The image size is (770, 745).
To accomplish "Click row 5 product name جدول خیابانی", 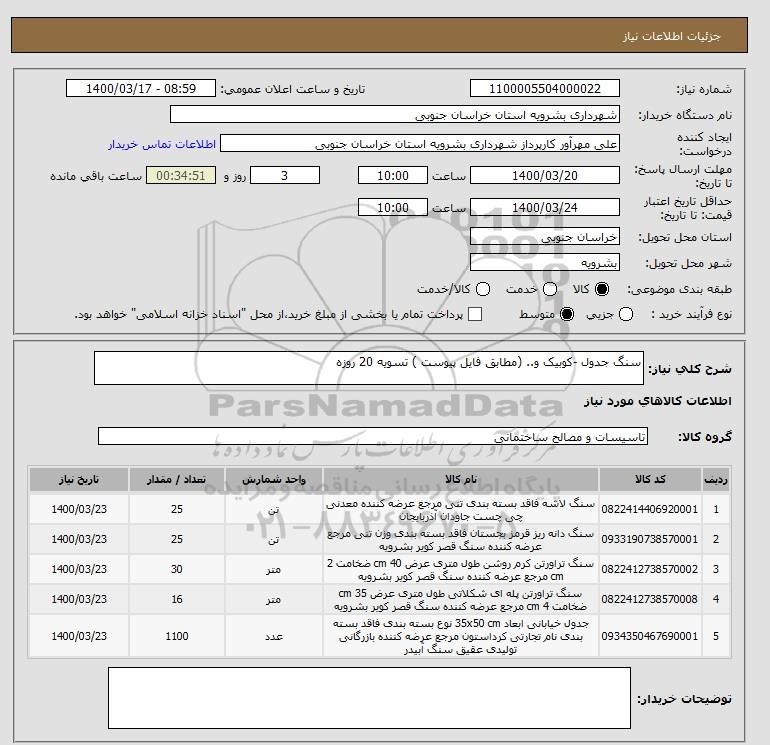I will click(461, 636).
